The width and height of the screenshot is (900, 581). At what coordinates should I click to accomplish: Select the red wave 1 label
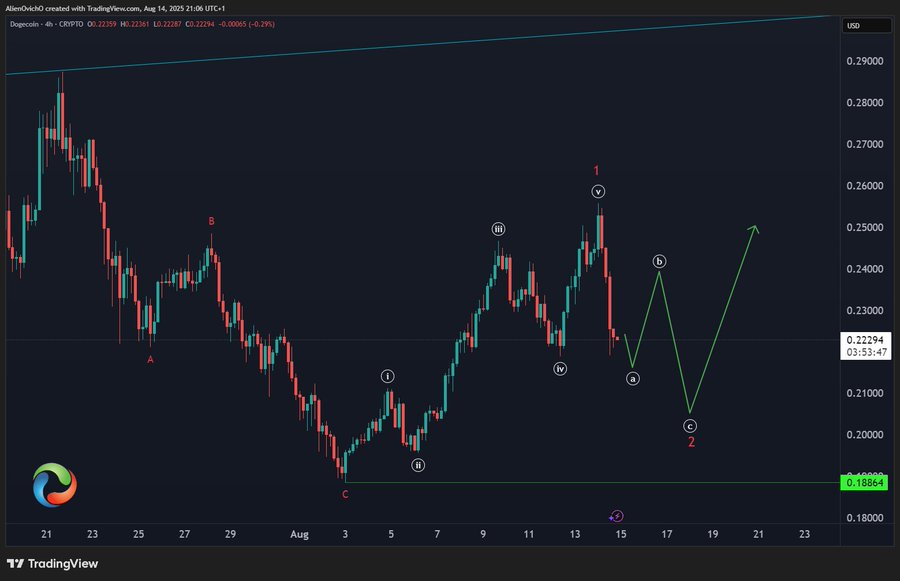596,171
